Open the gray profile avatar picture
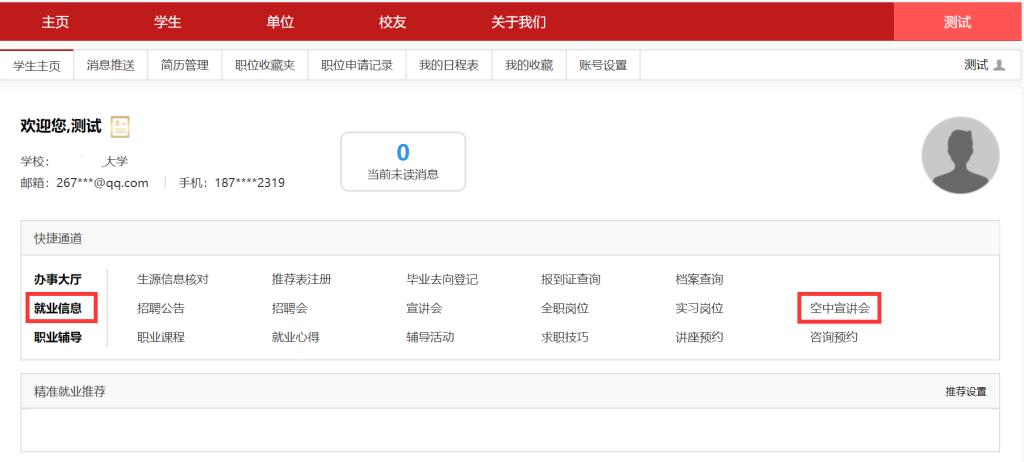Screen dimensions: 1024x462 click(959, 155)
